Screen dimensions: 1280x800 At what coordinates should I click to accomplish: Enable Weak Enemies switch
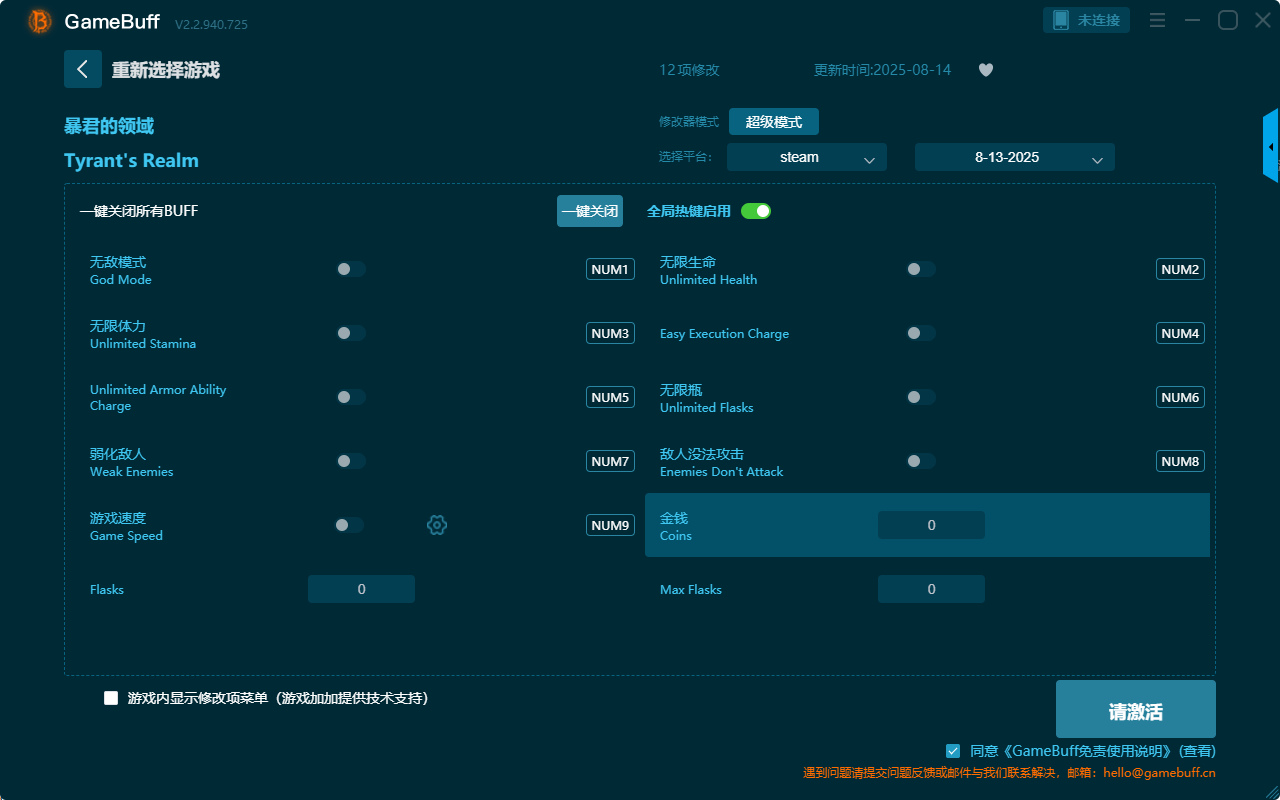(x=351, y=461)
